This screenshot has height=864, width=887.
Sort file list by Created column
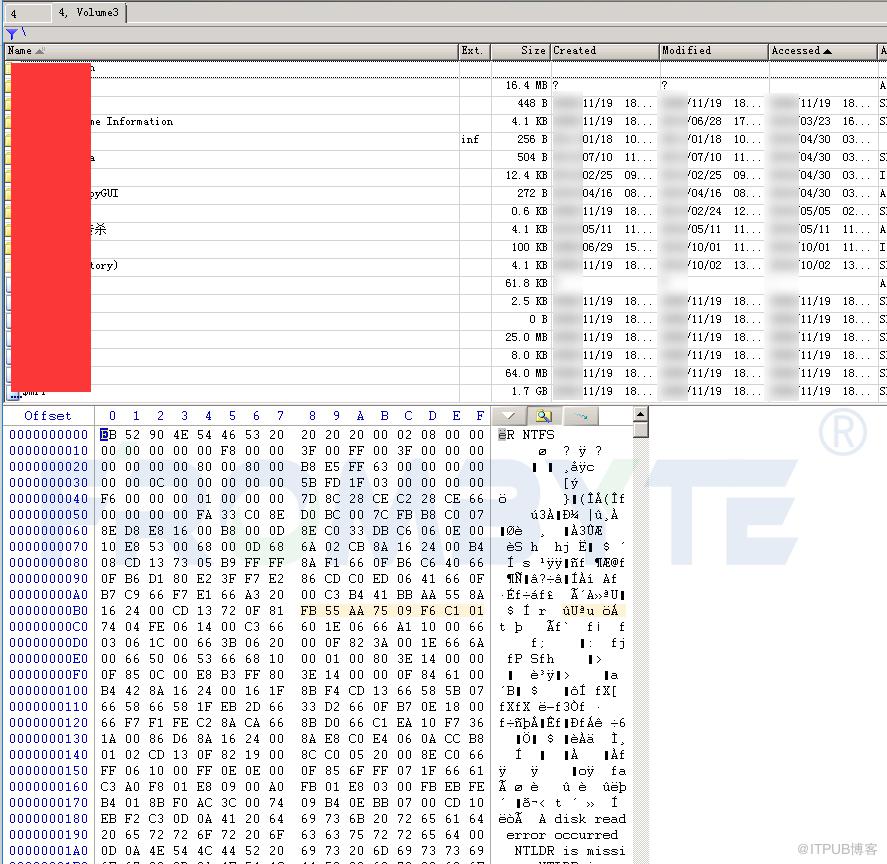click(605, 51)
